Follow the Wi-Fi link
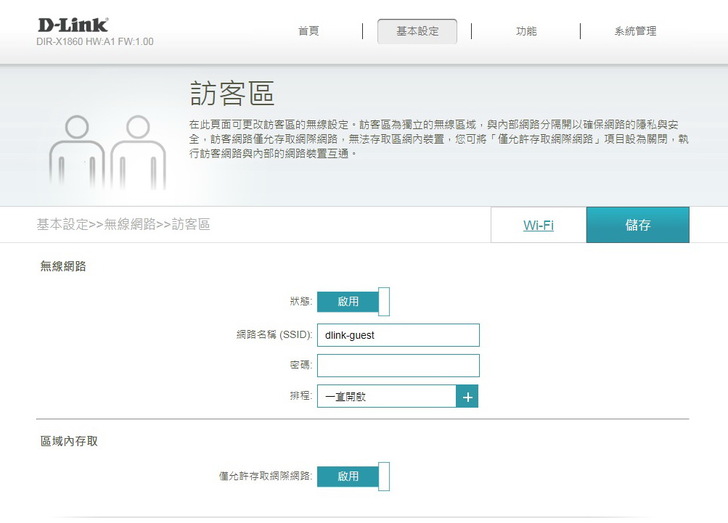The width and height of the screenshot is (728, 523). [x=538, y=225]
